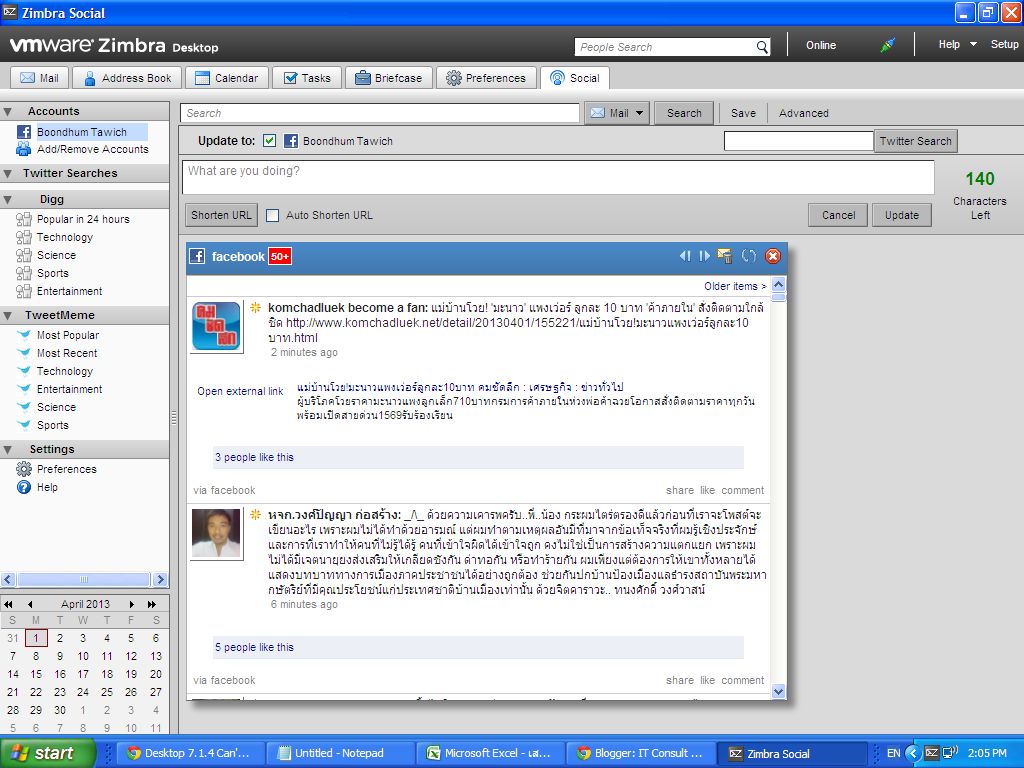
Task: Open TweetMeme Technology feed
Action: point(55,371)
